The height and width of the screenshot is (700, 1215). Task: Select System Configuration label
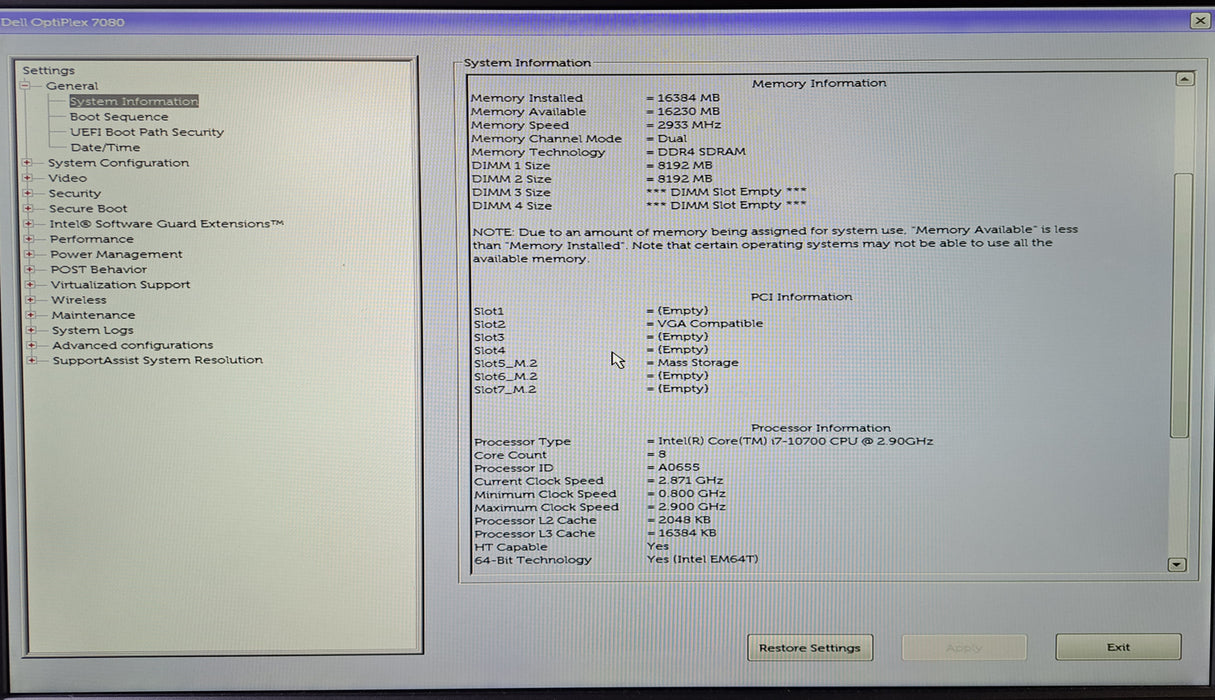118,163
